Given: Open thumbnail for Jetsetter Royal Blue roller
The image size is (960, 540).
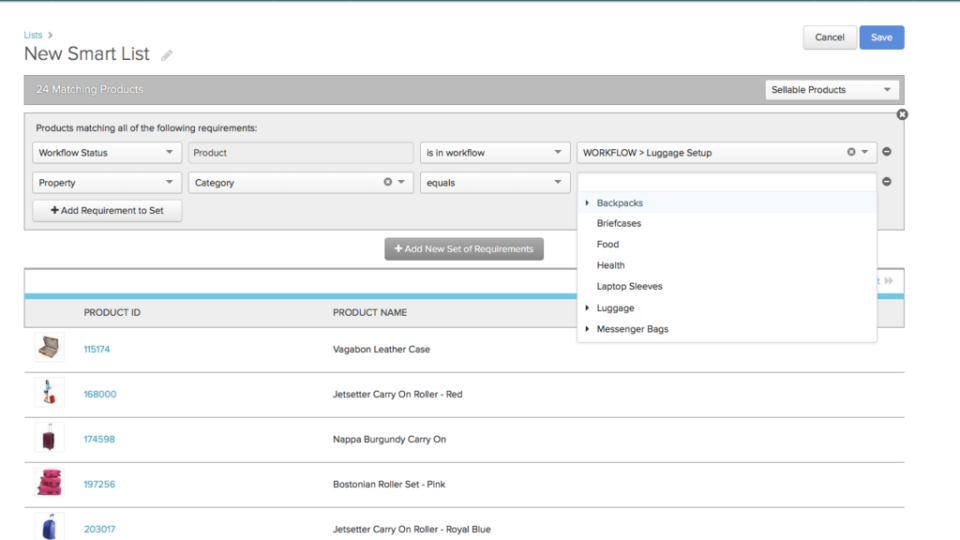Looking at the screenshot, I should pos(49,527).
